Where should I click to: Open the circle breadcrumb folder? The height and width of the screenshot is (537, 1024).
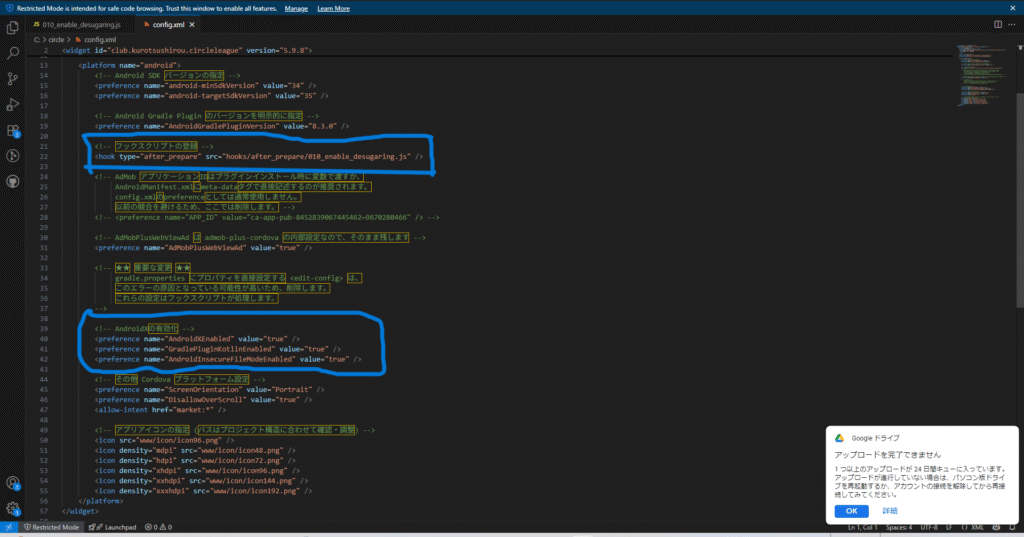[x=56, y=40]
